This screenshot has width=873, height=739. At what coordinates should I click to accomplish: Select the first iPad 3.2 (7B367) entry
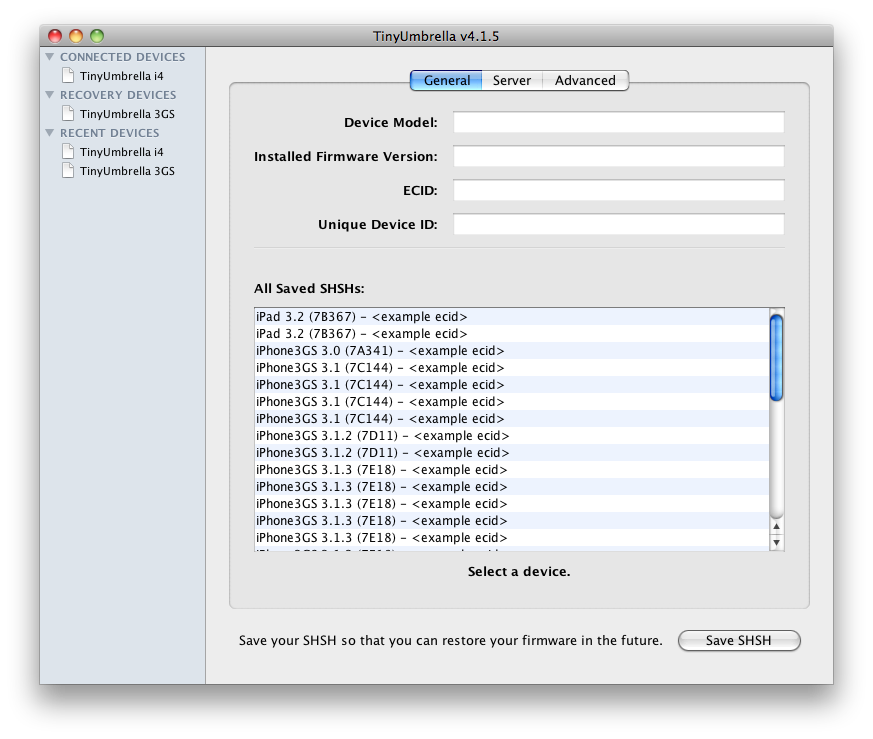tap(362, 317)
